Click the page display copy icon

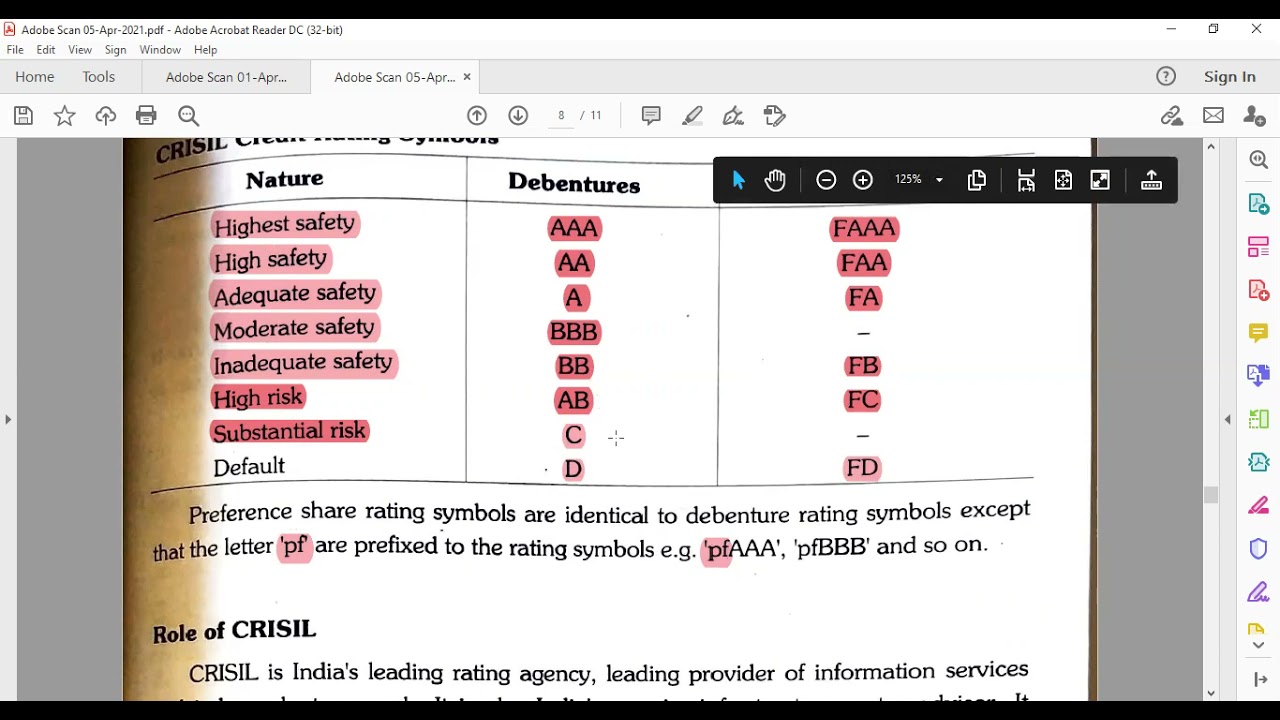tap(977, 180)
